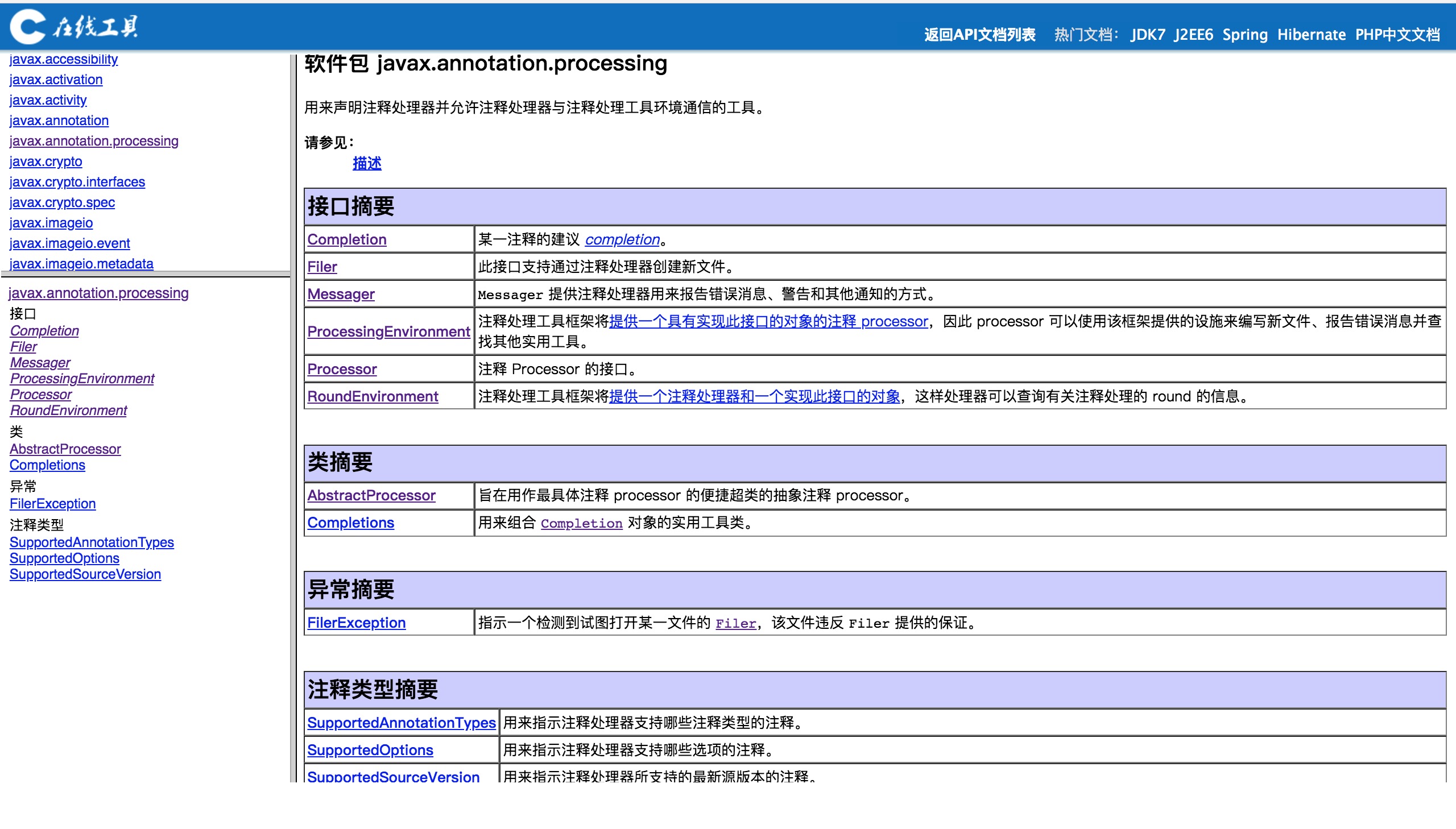1456x829 pixels.
Task: Click the 软件包 javax.annotation.processing page title
Action: (x=486, y=64)
